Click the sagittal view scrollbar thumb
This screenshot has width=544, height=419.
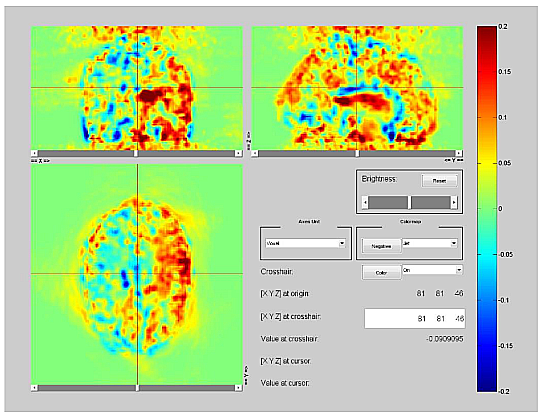click(x=357, y=153)
